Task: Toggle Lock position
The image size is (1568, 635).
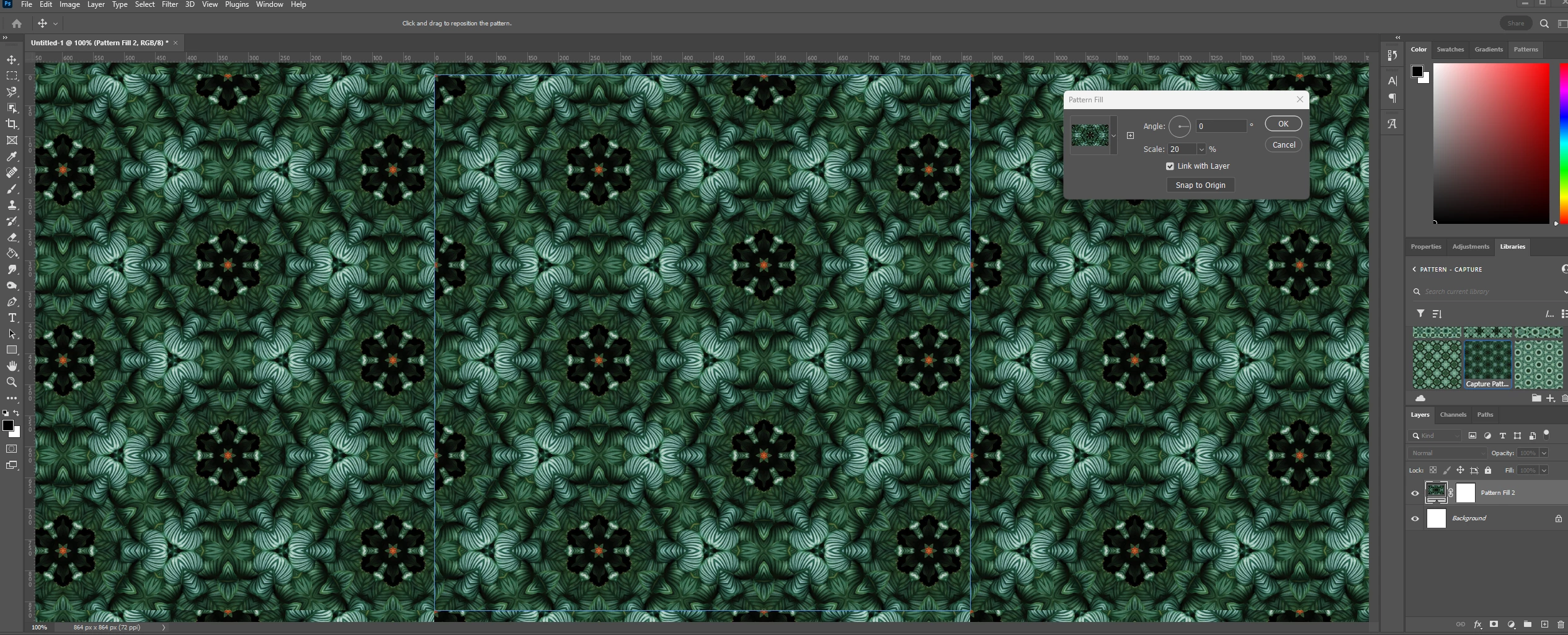Action: point(1460,470)
